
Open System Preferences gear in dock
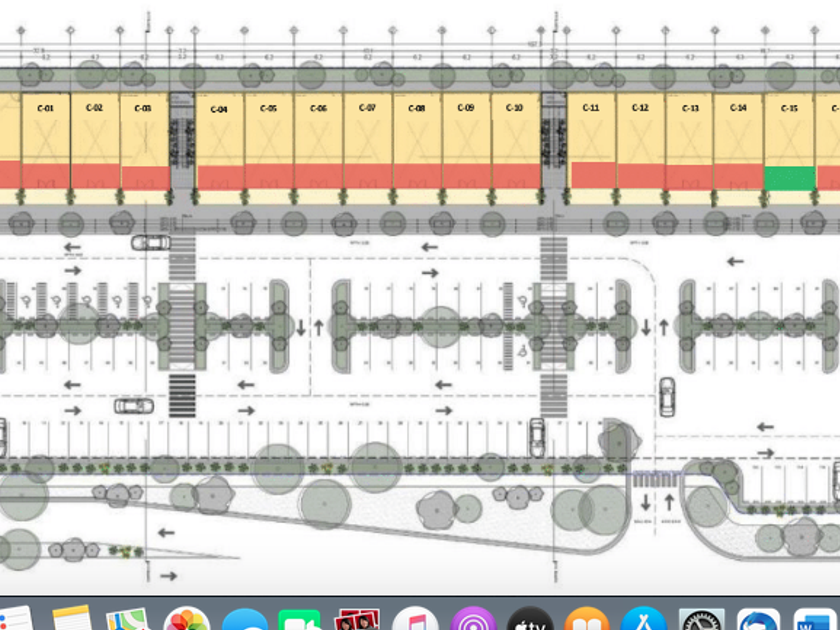(x=701, y=620)
